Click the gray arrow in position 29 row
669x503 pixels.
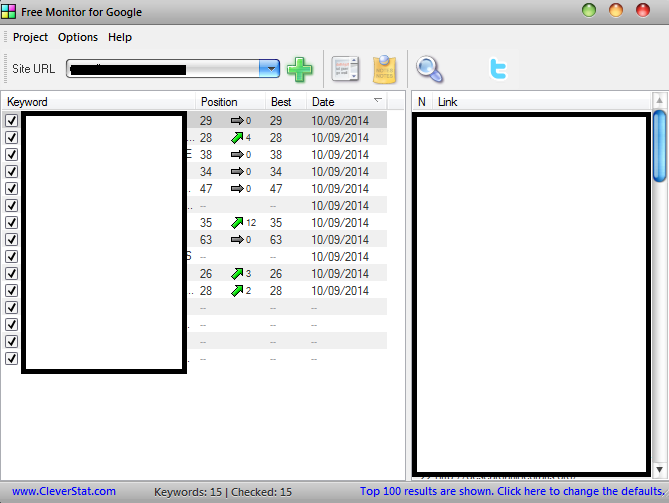237,120
